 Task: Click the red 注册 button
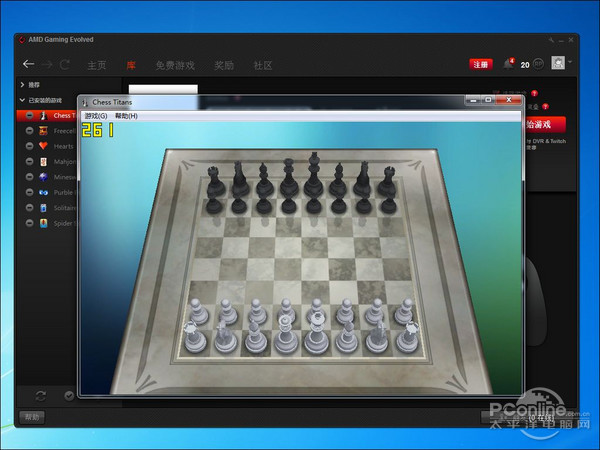pos(481,64)
